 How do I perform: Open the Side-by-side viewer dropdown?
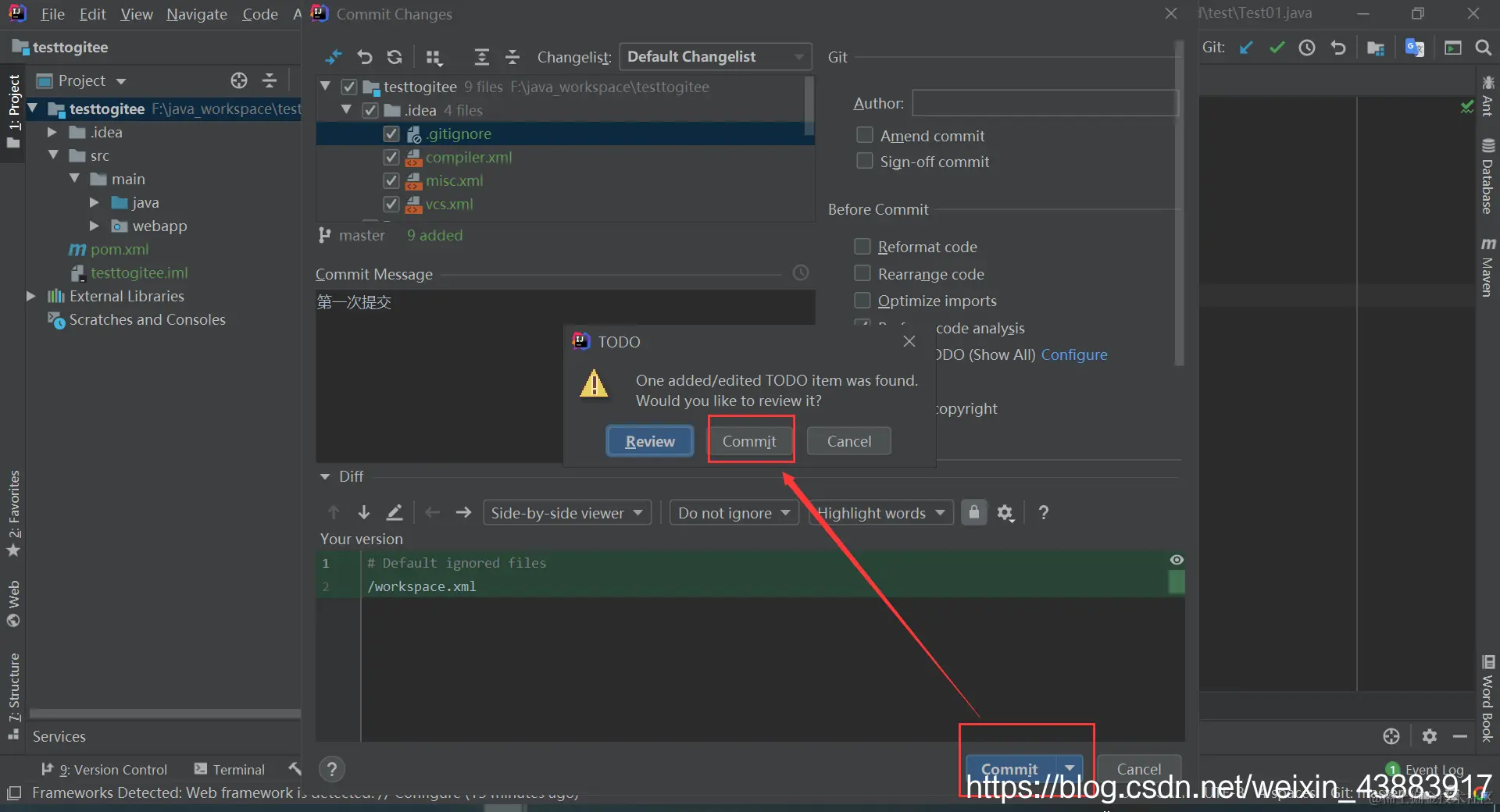coord(567,513)
